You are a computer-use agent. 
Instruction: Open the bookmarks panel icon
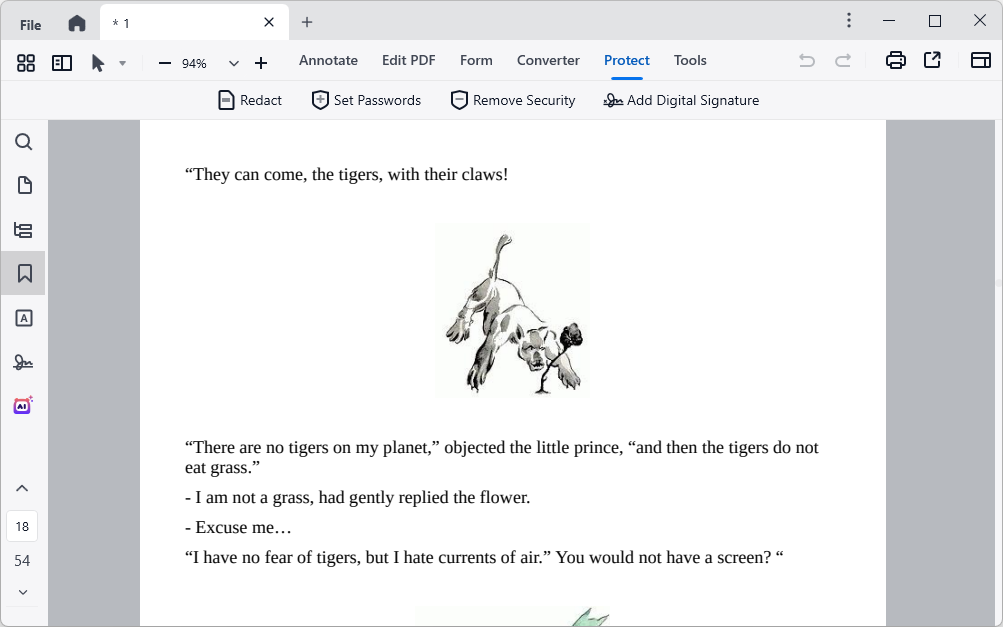tap(24, 273)
